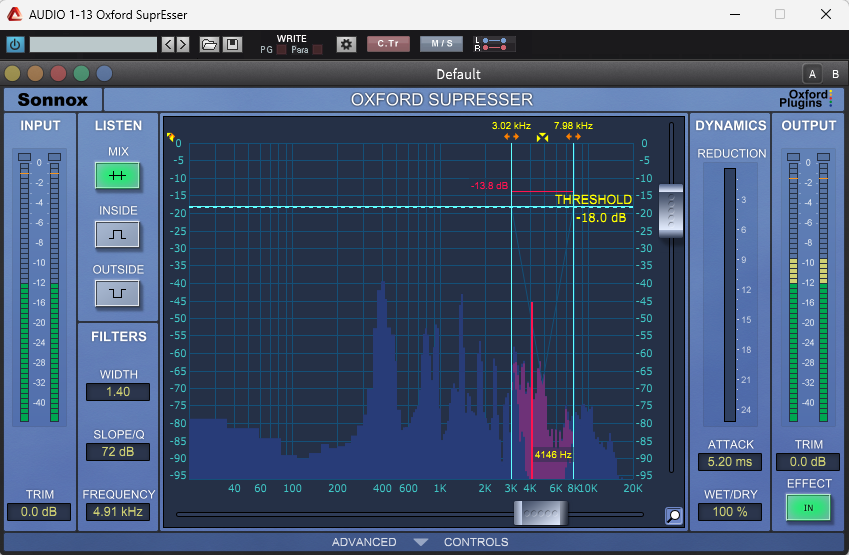This screenshot has width=849, height=555.
Task: Click the WET/DRY 100 % field
Action: pyautogui.click(x=730, y=512)
